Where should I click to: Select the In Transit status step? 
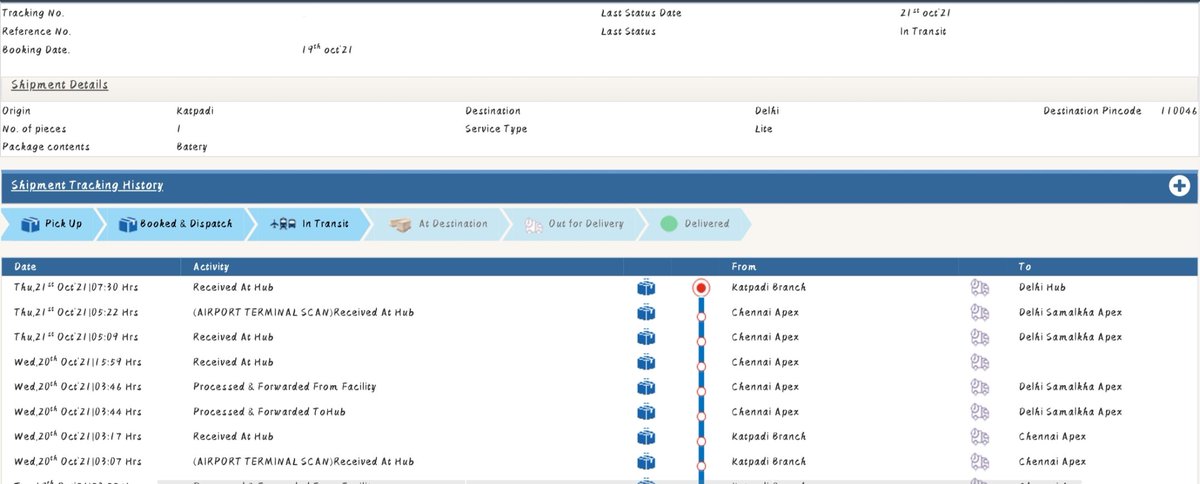[309, 224]
